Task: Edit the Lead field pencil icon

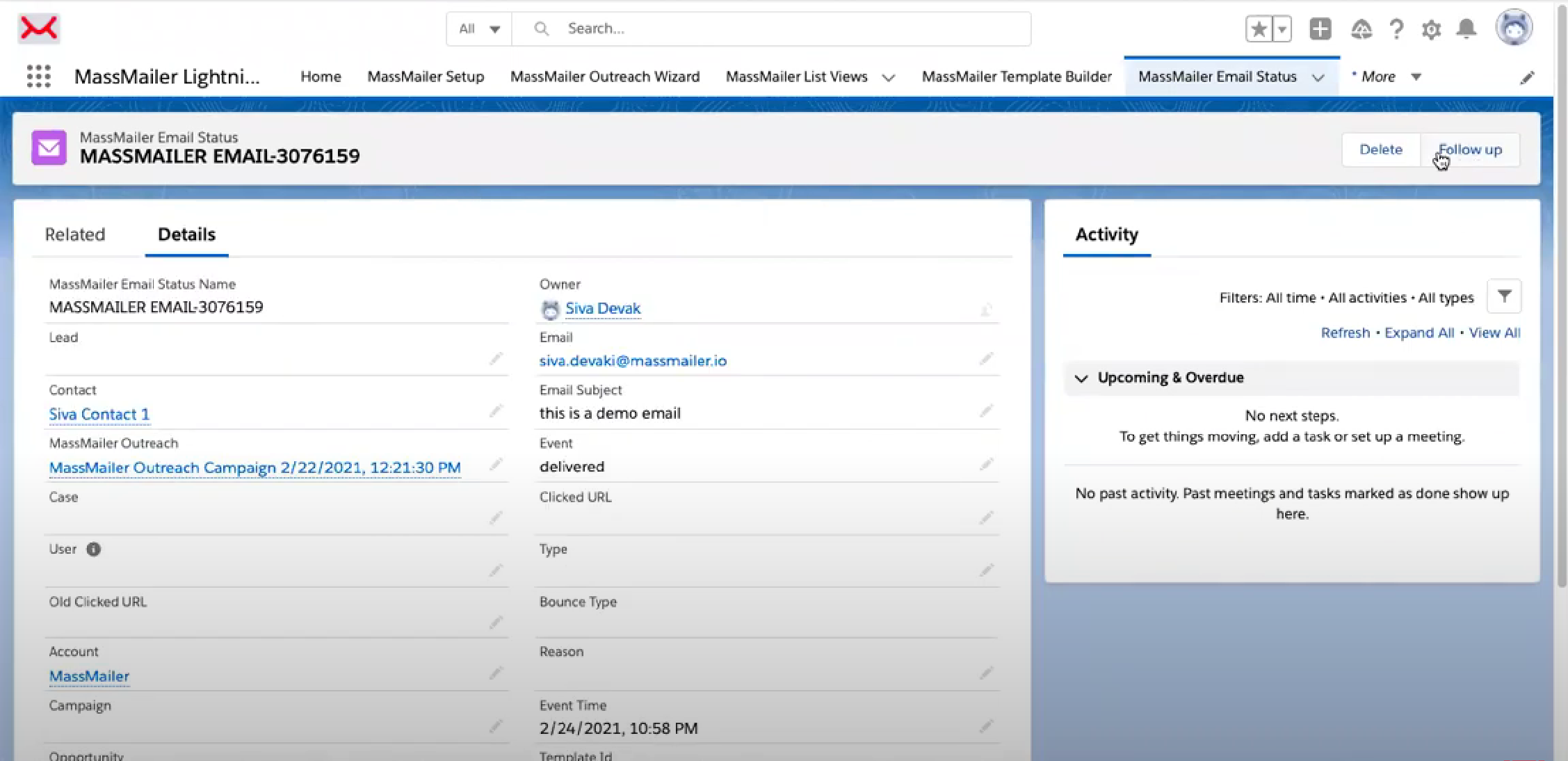Action: point(496,359)
